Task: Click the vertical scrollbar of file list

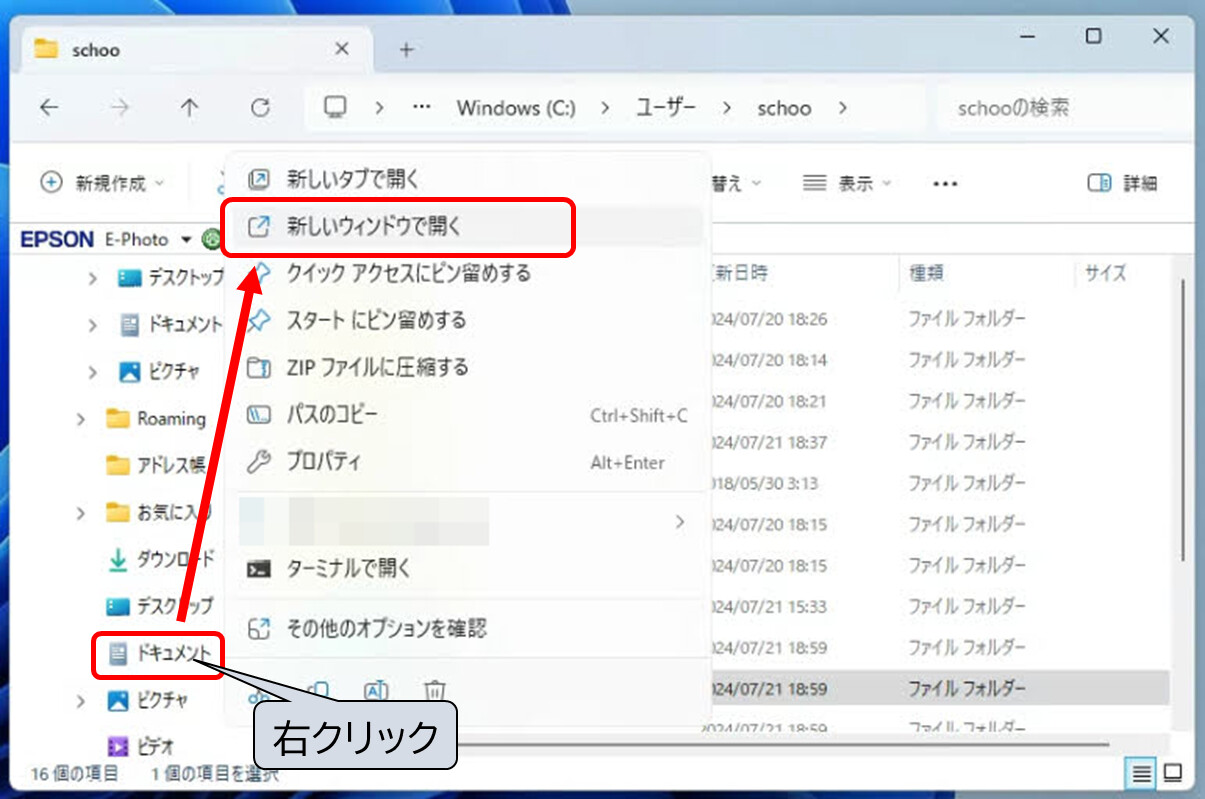Action: click(1184, 420)
